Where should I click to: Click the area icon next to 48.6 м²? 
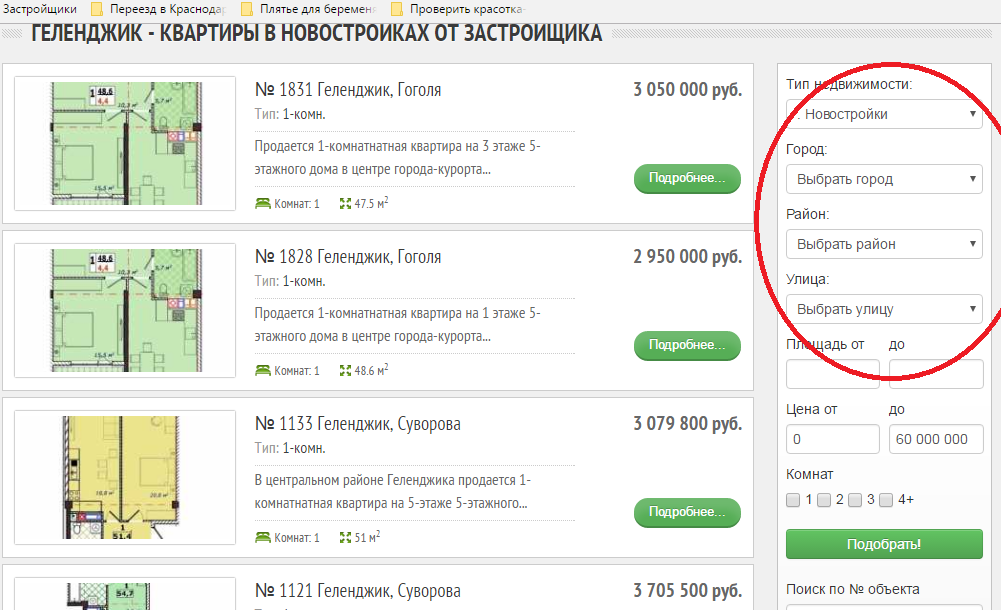tap(345, 371)
